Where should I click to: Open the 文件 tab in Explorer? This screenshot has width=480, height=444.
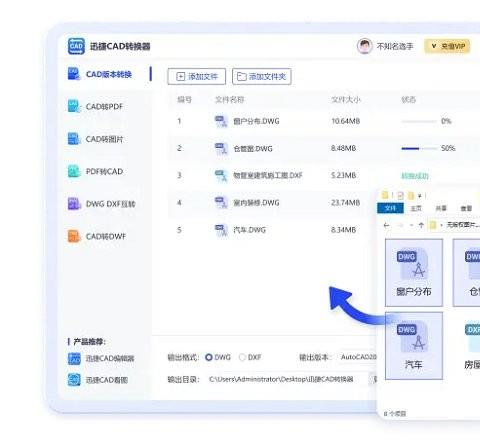pos(390,208)
